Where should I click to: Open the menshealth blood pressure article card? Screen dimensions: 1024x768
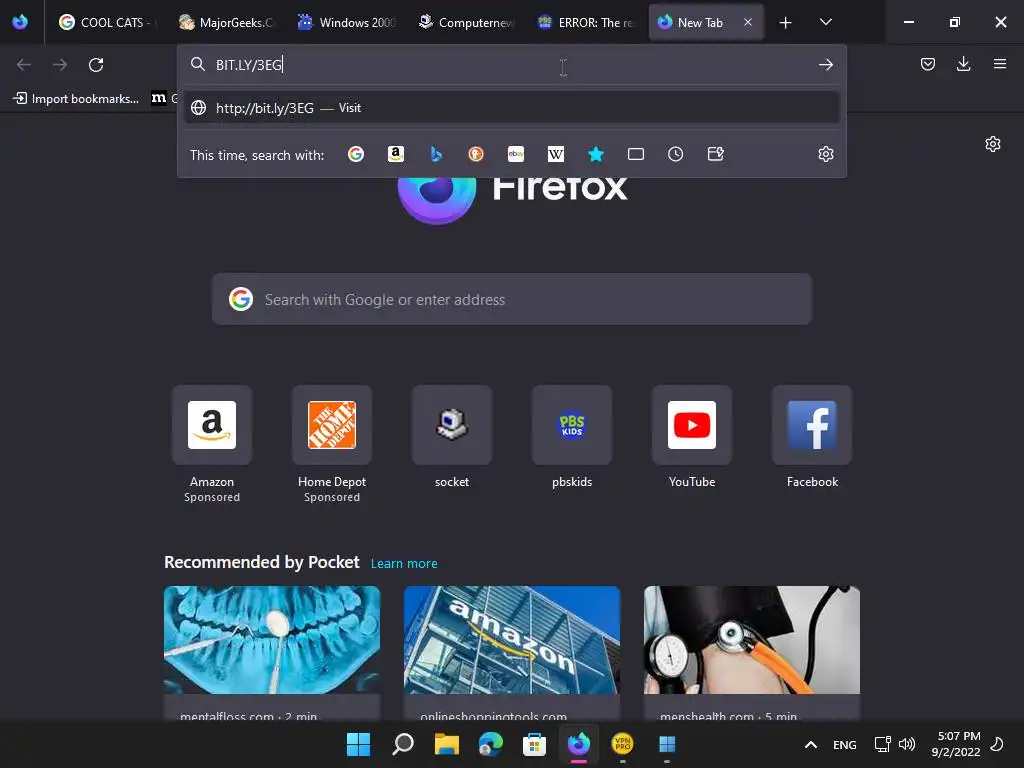(752, 653)
